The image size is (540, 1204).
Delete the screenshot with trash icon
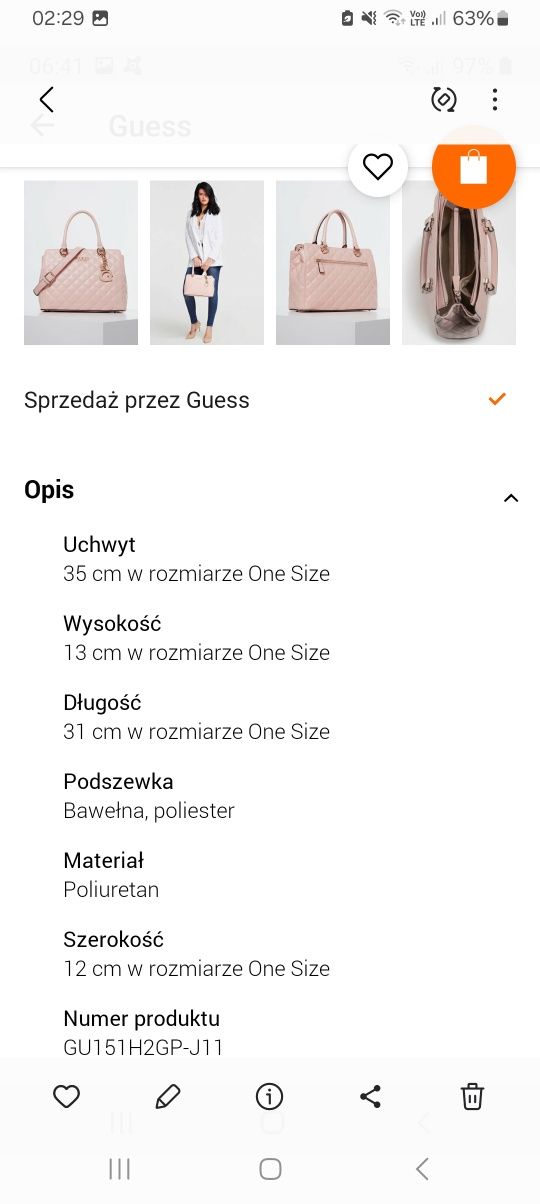pyautogui.click(x=473, y=1097)
